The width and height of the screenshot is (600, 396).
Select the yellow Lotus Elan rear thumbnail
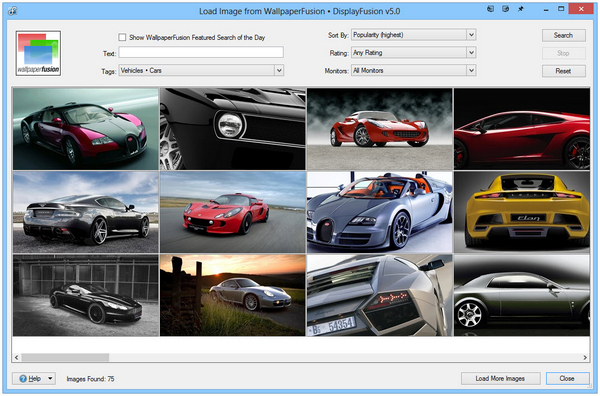522,212
